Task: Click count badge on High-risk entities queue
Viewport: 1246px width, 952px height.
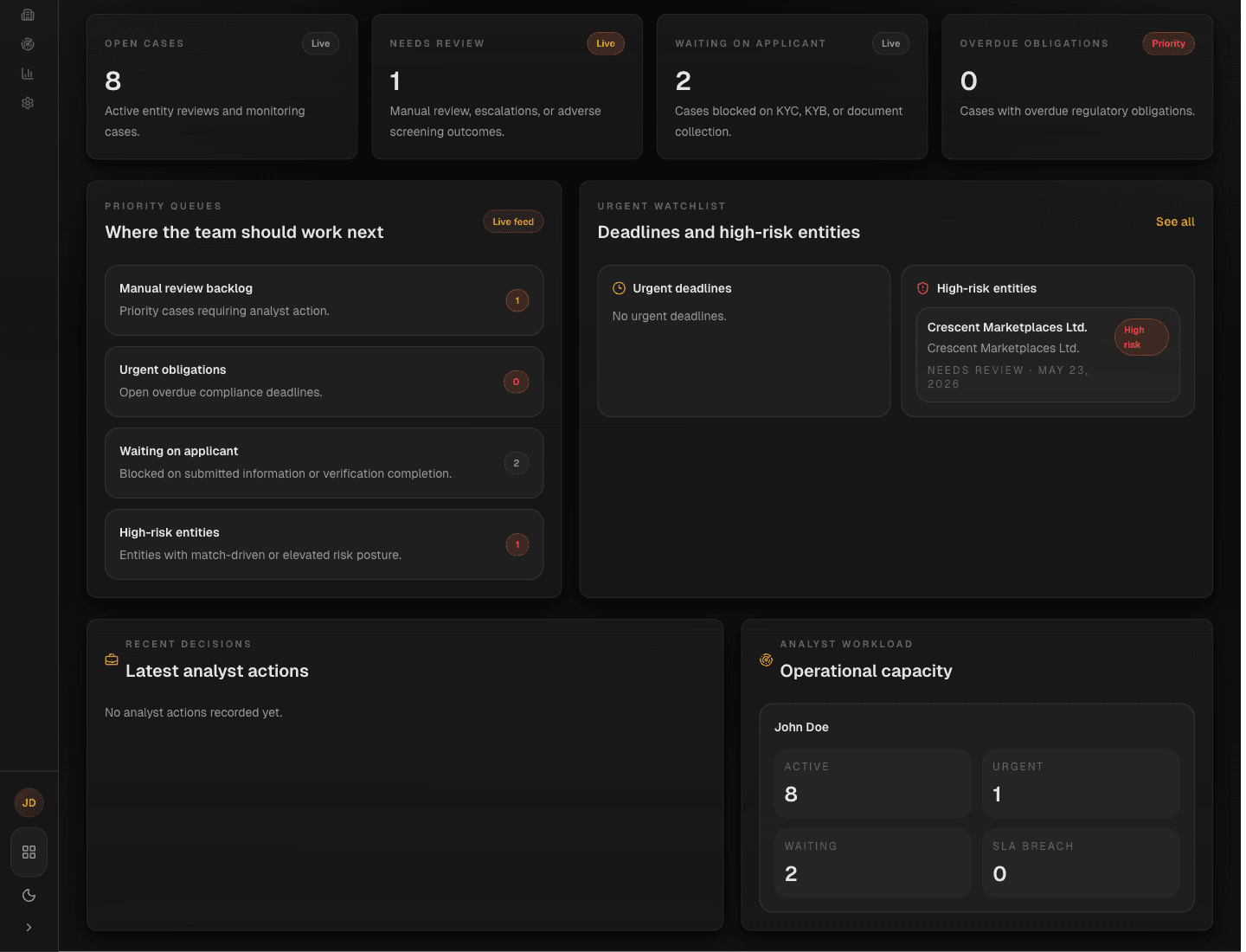Action: pyautogui.click(x=517, y=544)
